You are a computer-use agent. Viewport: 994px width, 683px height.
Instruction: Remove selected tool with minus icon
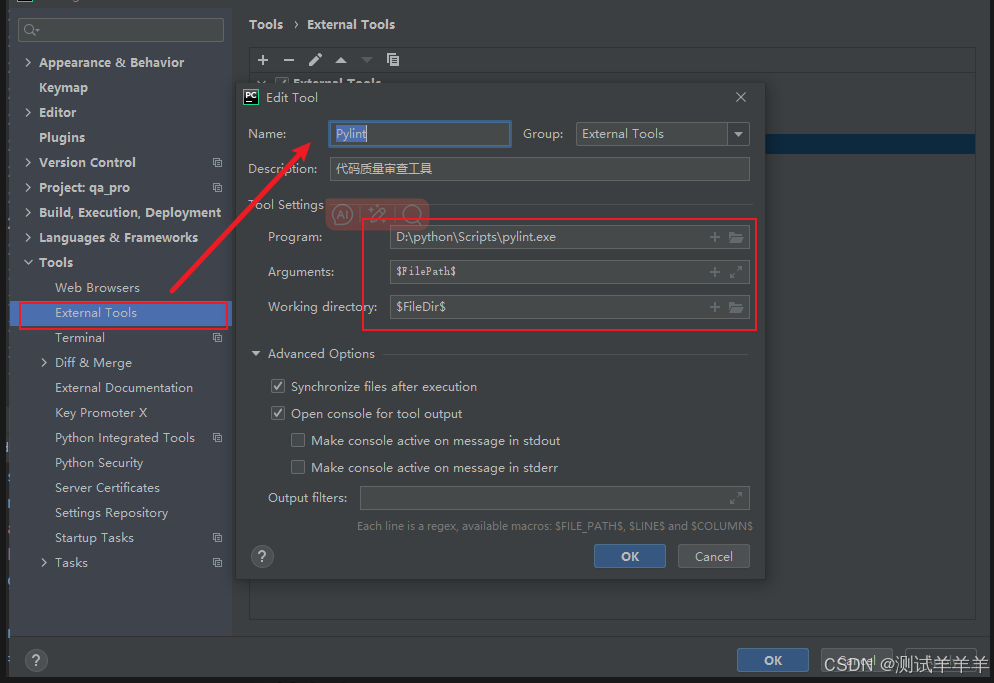[289, 60]
